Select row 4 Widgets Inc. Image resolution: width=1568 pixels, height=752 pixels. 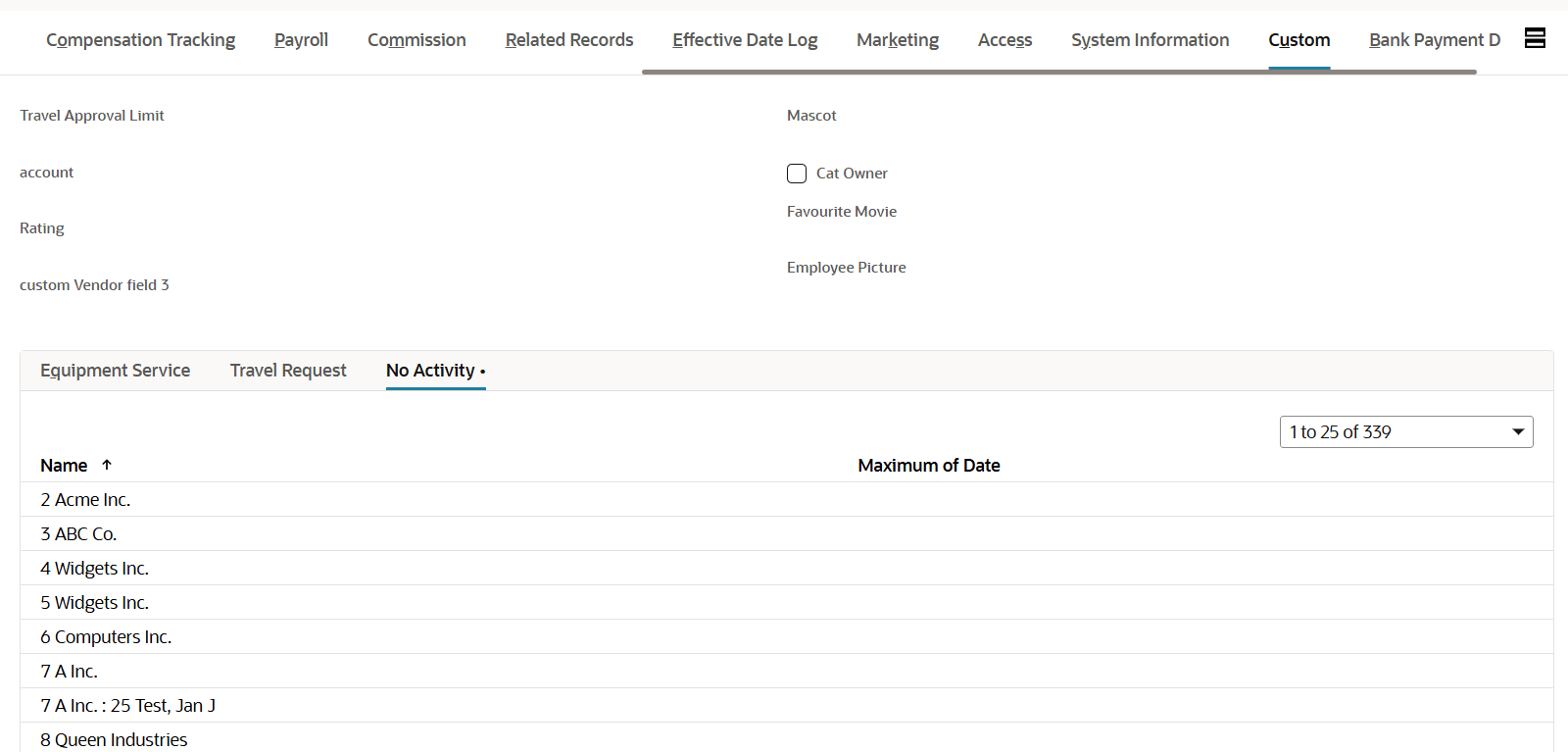click(787, 569)
